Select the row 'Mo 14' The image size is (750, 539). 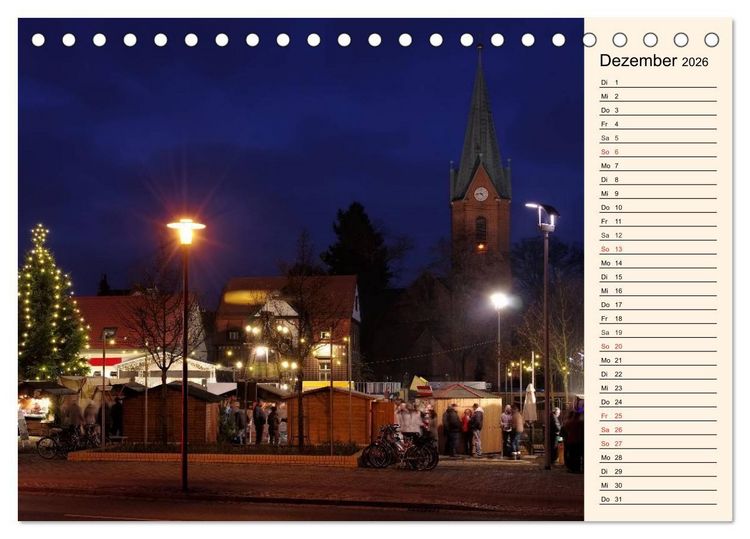[658, 263]
